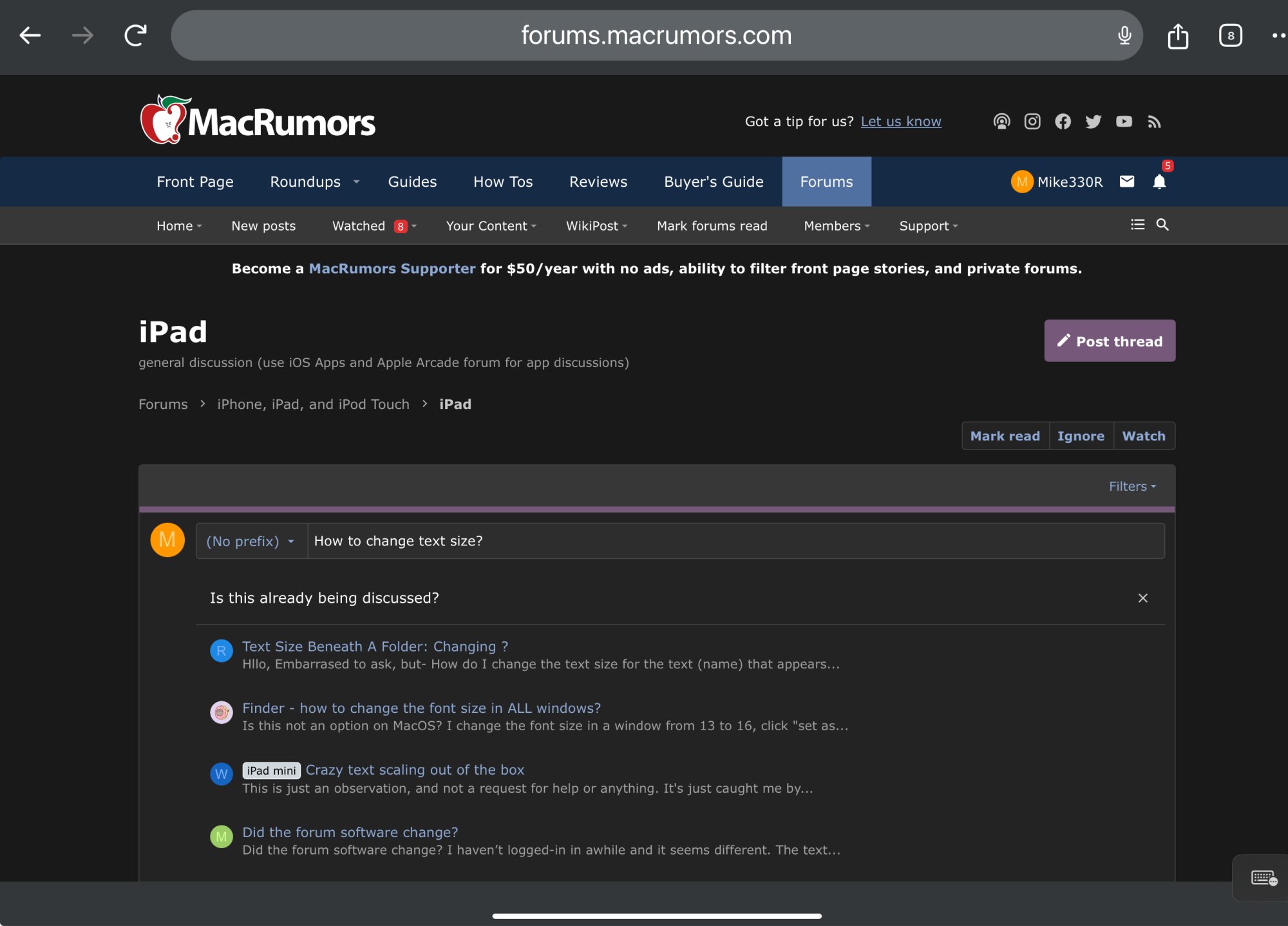Click the Watch forum button

1143,436
